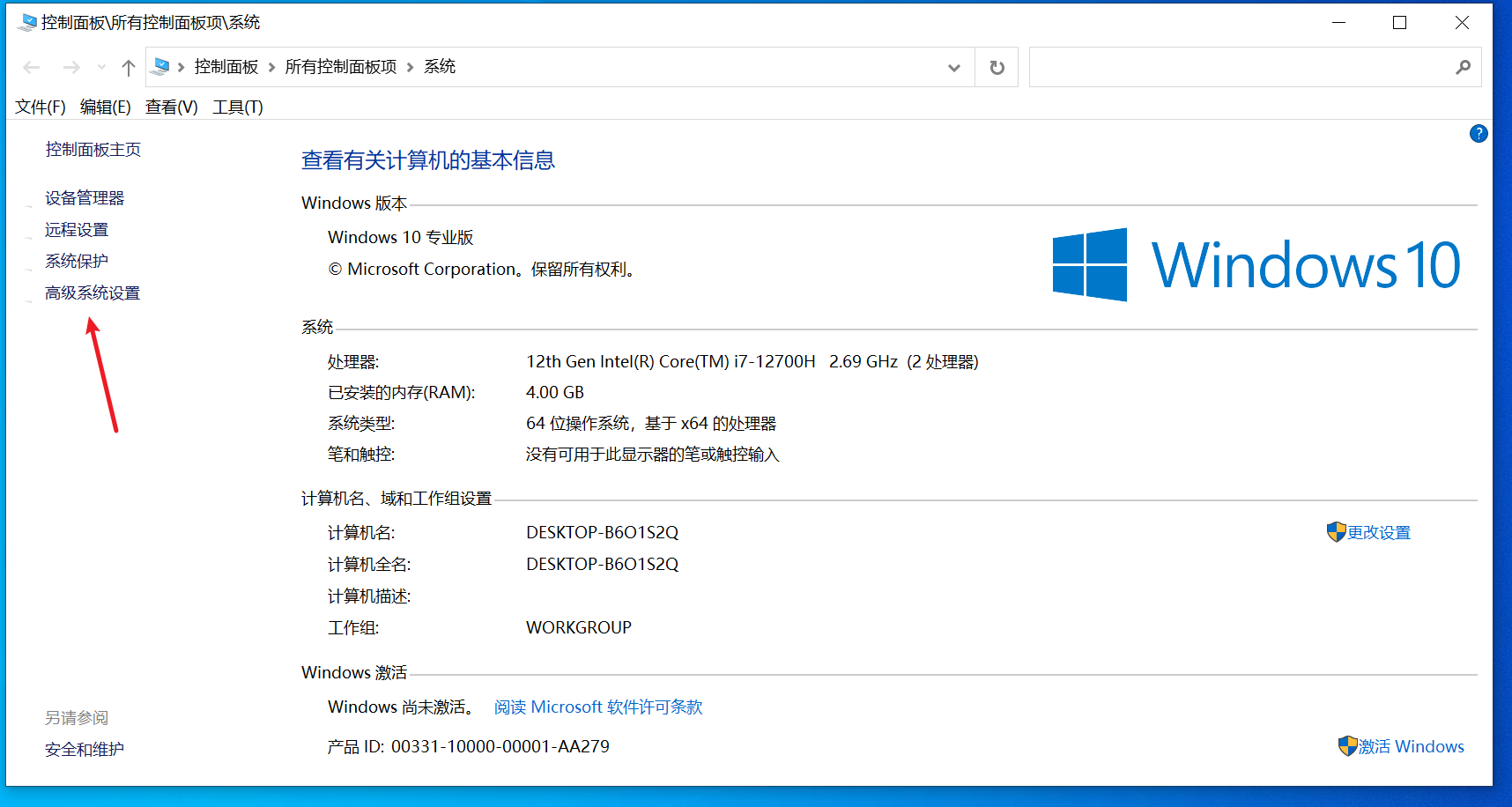1512x807 pixels.
Task: Expand the address bar history dropdown
Action: click(953, 68)
